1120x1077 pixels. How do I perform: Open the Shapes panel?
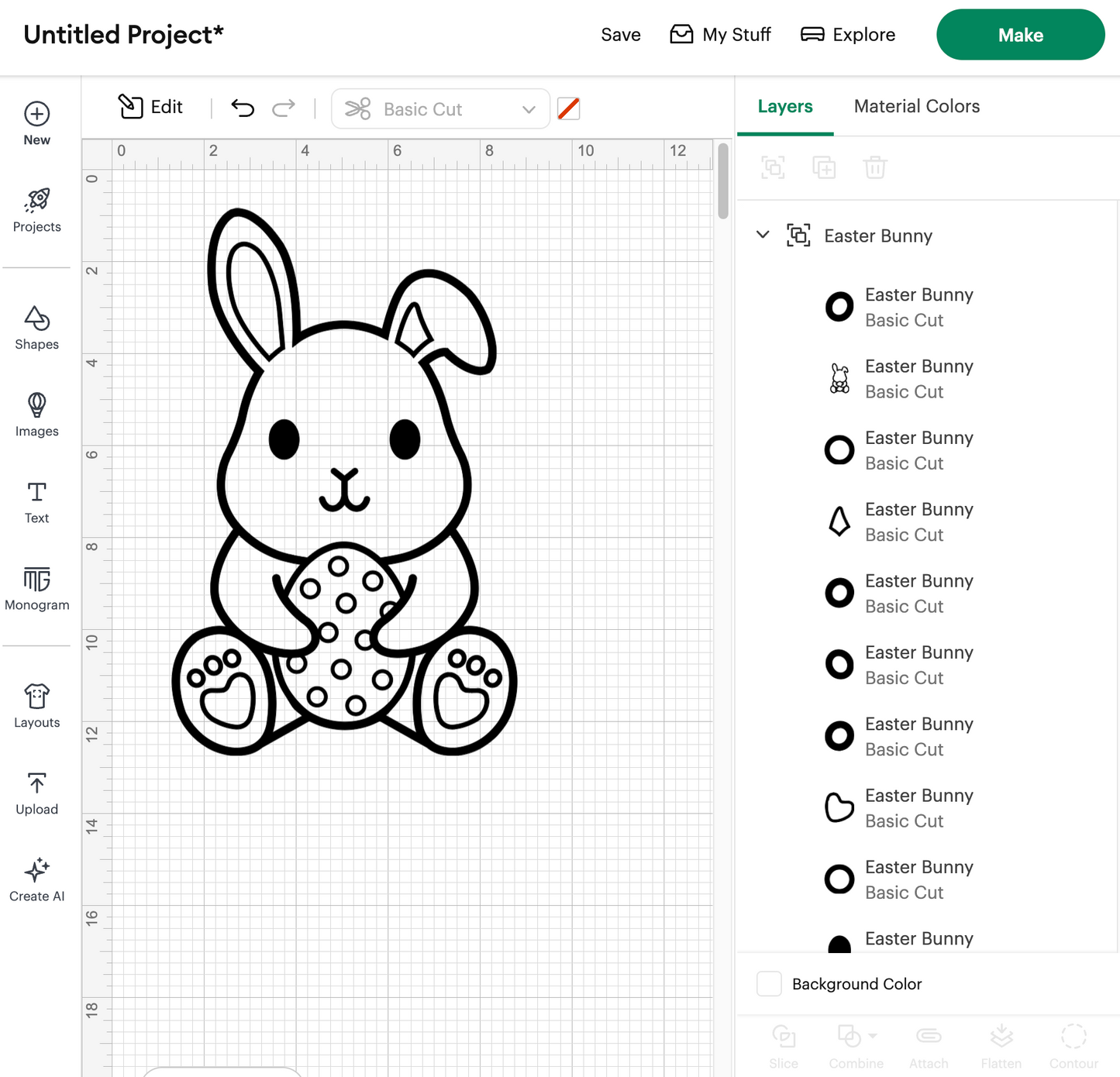point(36,329)
